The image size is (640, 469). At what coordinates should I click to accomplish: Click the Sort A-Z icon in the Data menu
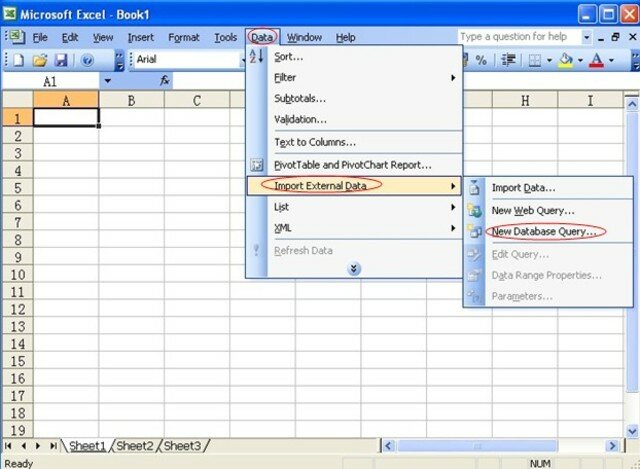257,56
